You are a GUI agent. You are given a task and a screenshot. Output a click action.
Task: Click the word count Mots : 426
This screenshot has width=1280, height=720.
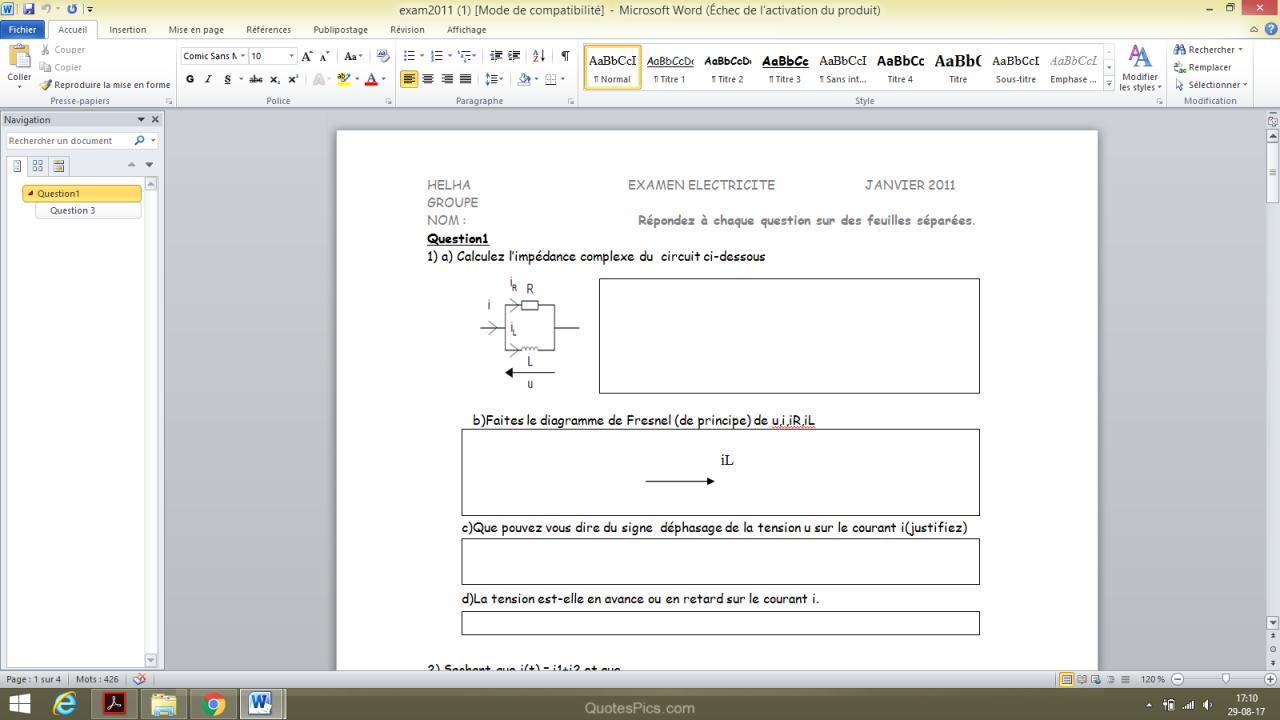point(97,679)
